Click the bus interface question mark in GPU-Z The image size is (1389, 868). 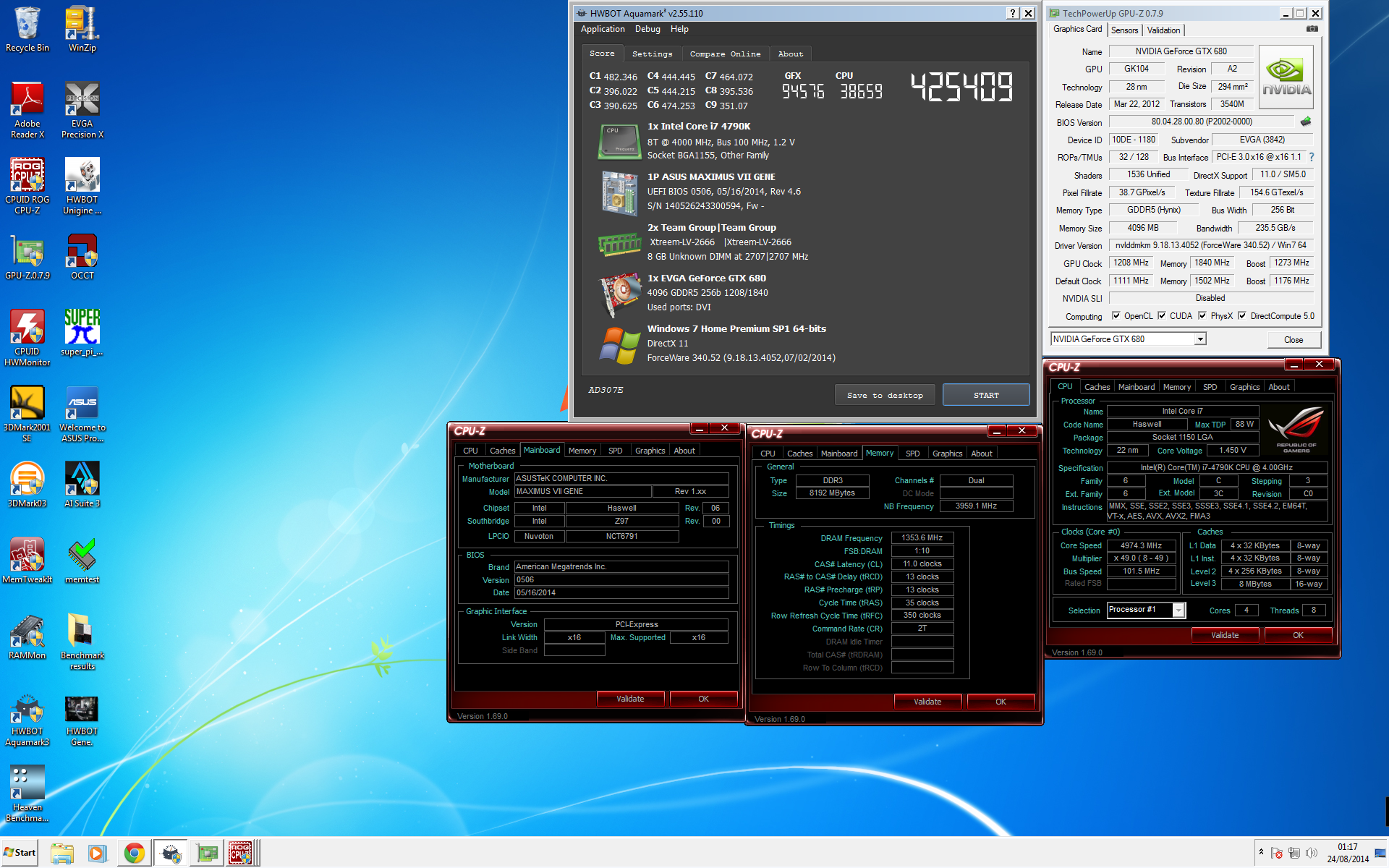pos(1312,157)
